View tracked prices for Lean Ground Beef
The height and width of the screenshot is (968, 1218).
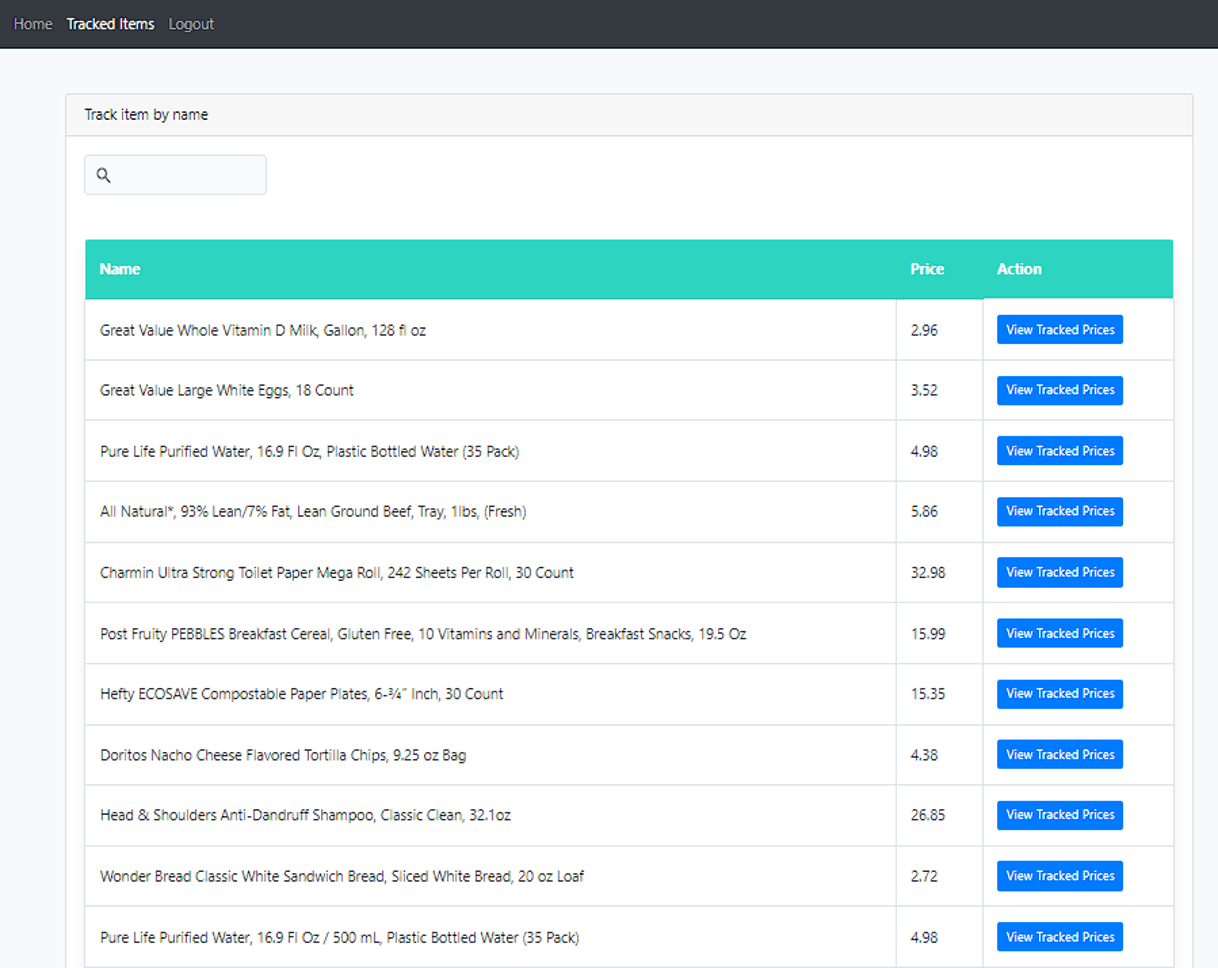point(1059,511)
